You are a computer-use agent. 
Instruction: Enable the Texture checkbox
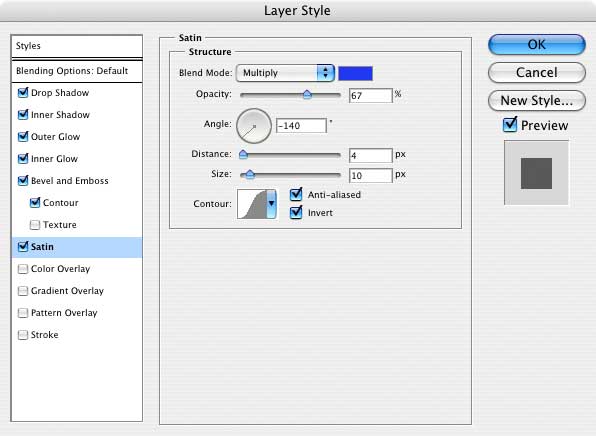[35, 225]
